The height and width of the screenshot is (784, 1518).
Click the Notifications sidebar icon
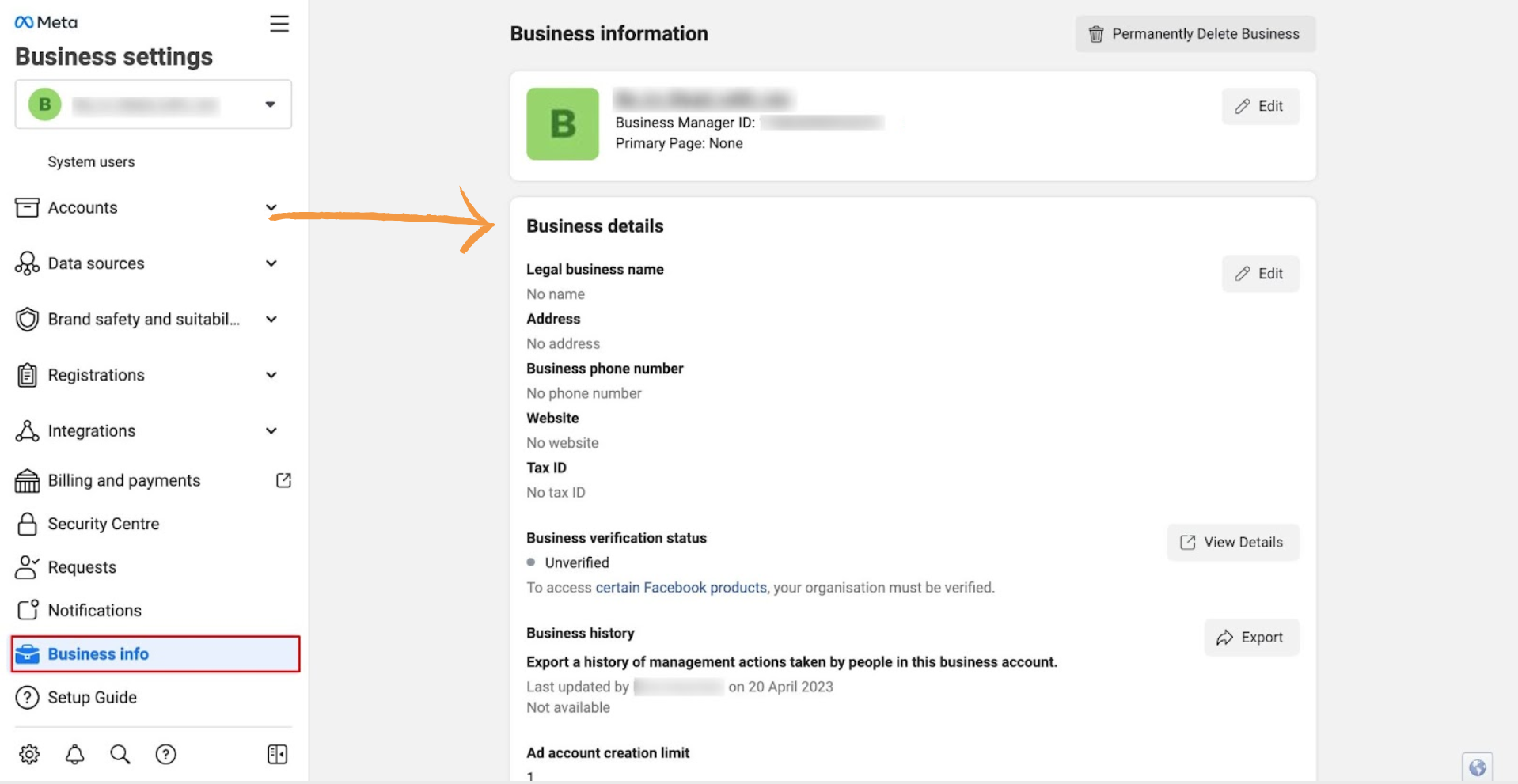[27, 610]
